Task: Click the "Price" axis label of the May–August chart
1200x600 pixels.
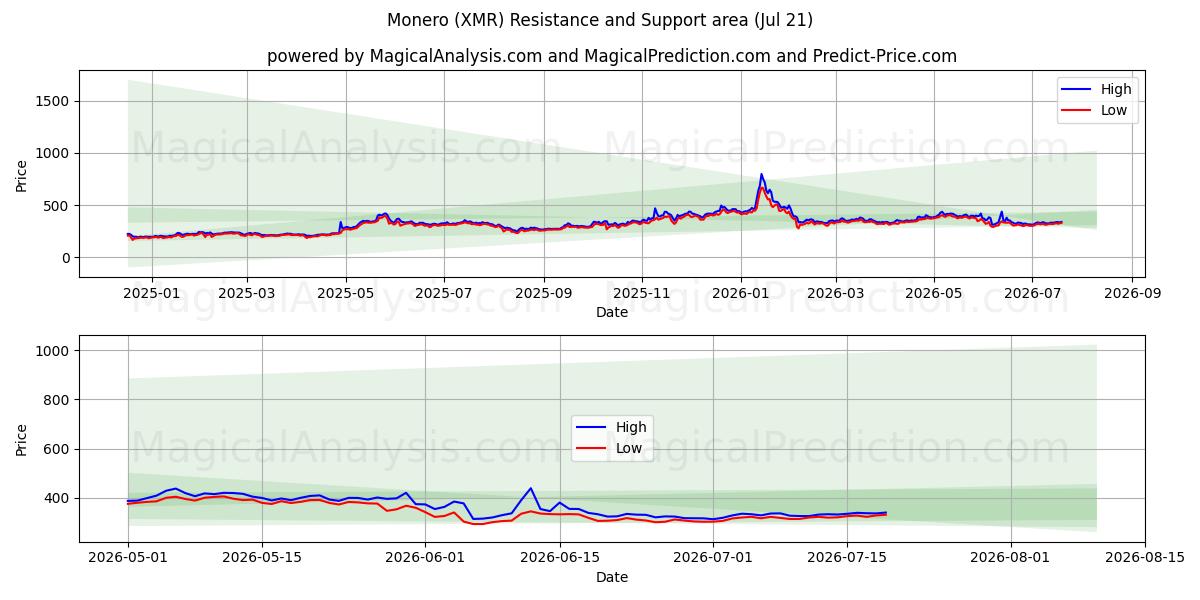Action: (22, 439)
